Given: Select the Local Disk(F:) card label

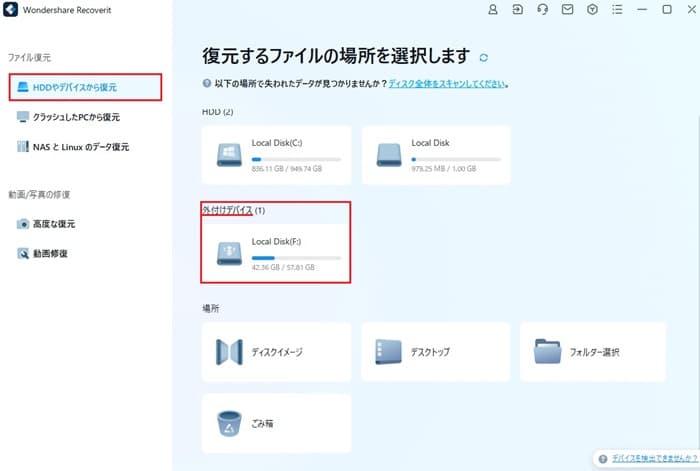Looking at the screenshot, I should [276, 242].
